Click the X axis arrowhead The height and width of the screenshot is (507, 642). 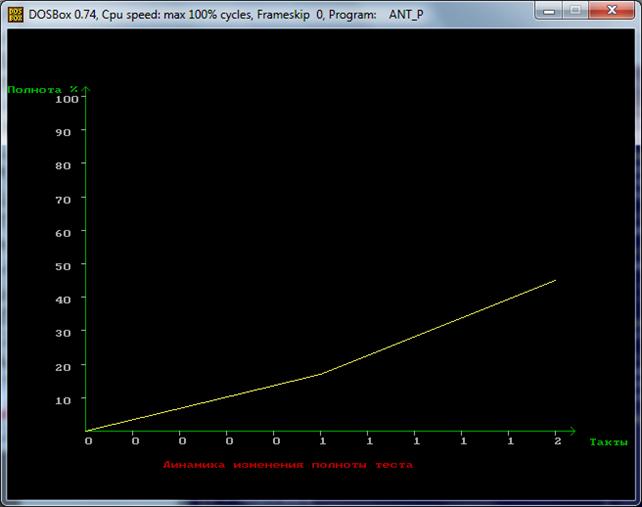tap(572, 431)
